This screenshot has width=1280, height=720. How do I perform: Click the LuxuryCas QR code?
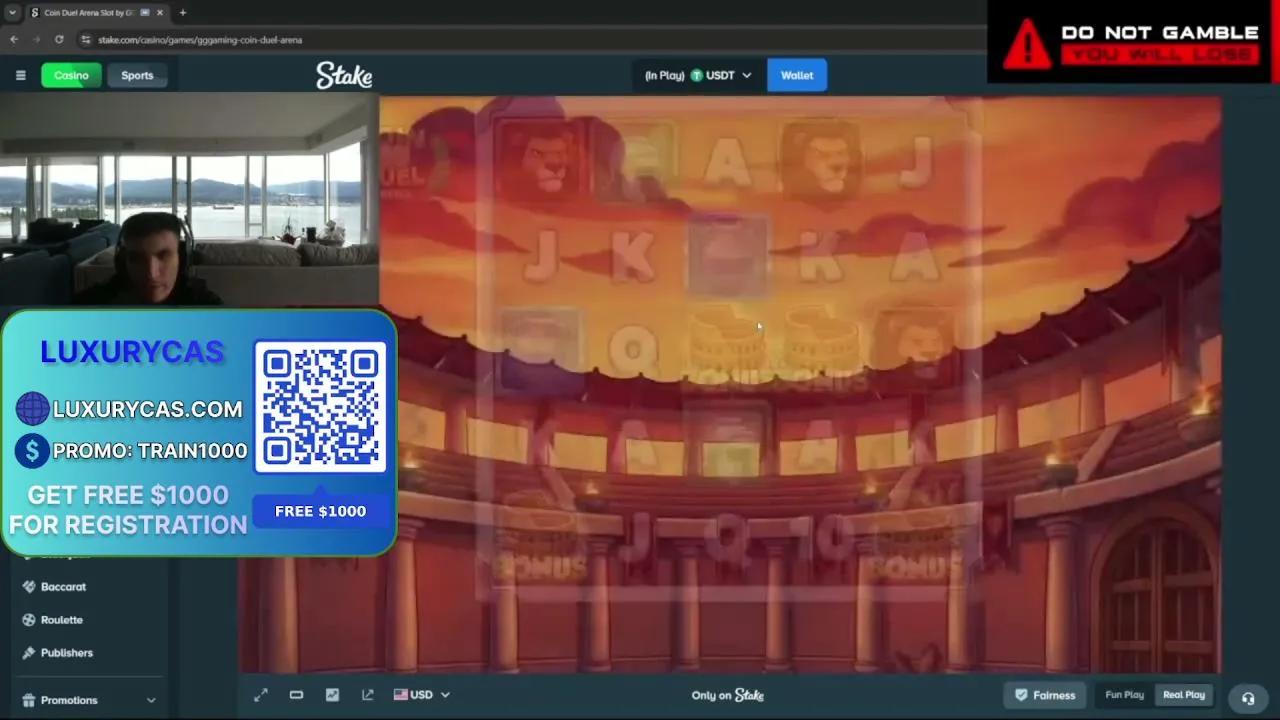click(x=320, y=407)
